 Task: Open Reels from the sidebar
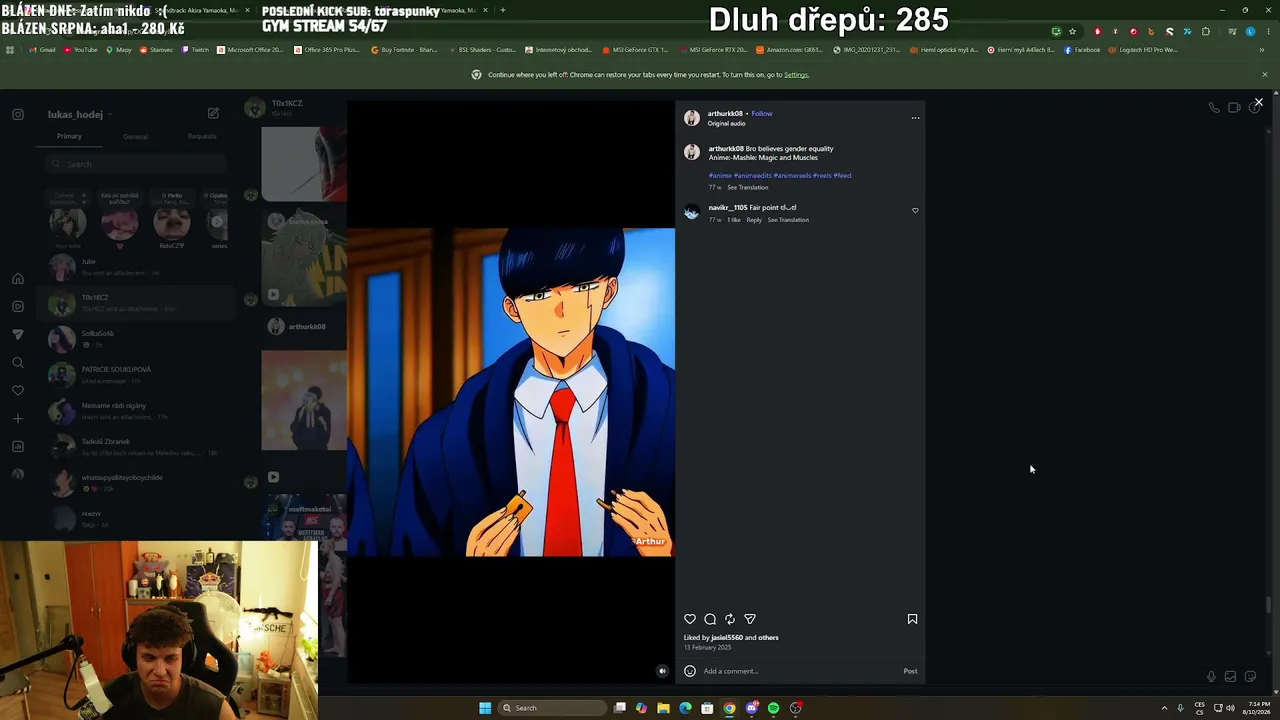pyautogui.click(x=18, y=307)
